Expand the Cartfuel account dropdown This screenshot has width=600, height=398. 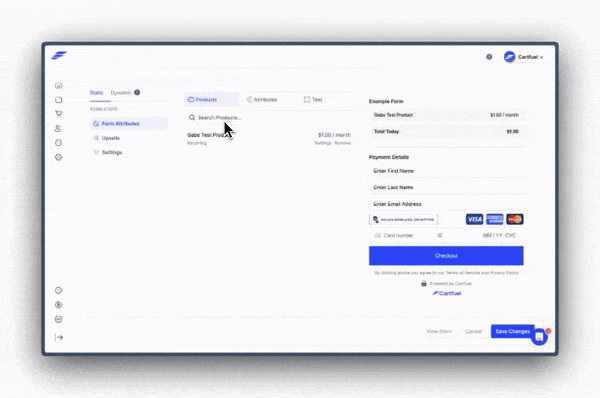[523, 57]
